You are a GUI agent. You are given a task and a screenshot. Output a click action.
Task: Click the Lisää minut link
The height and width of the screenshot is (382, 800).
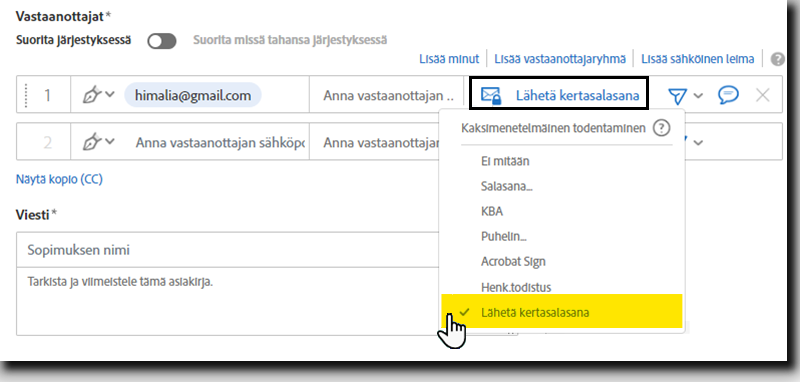(x=449, y=59)
